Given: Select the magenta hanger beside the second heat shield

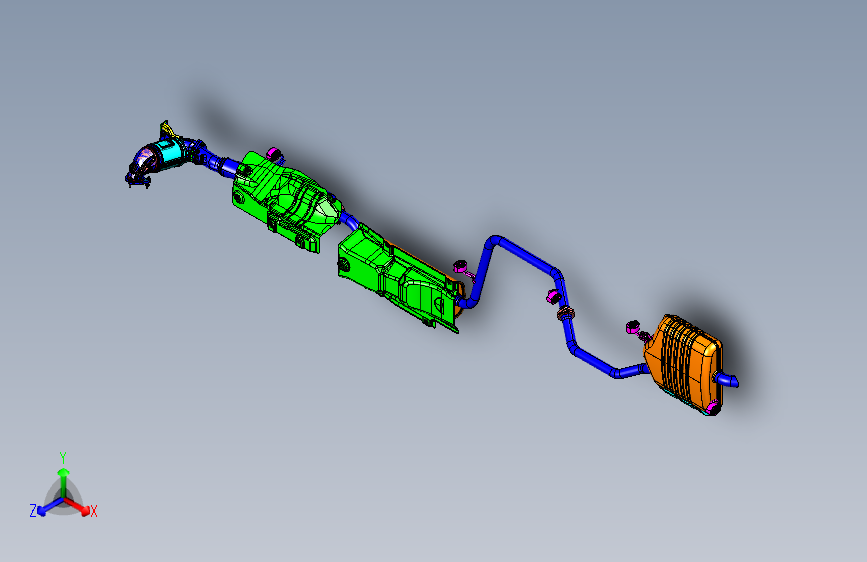Looking at the screenshot, I should click(461, 267).
